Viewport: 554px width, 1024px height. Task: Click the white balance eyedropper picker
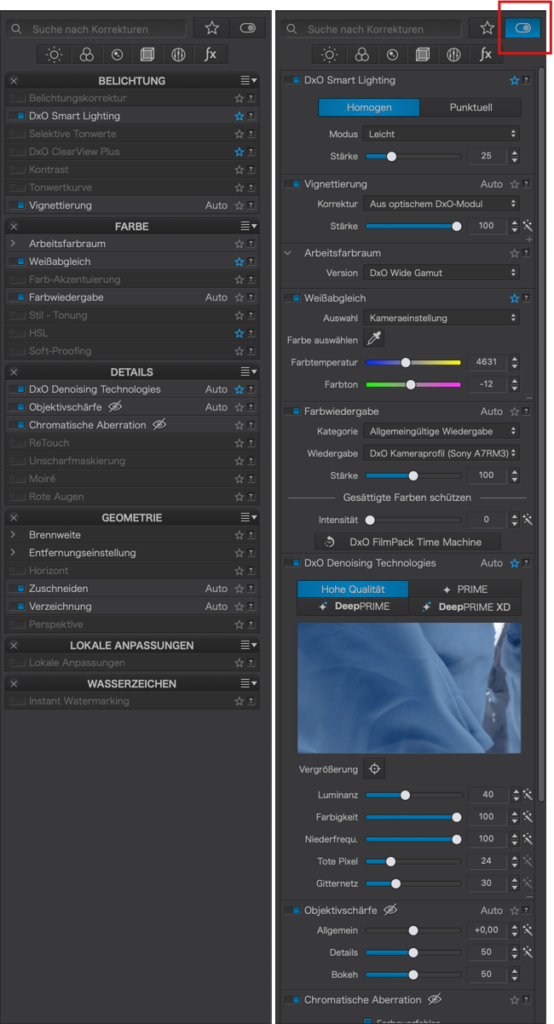[374, 340]
